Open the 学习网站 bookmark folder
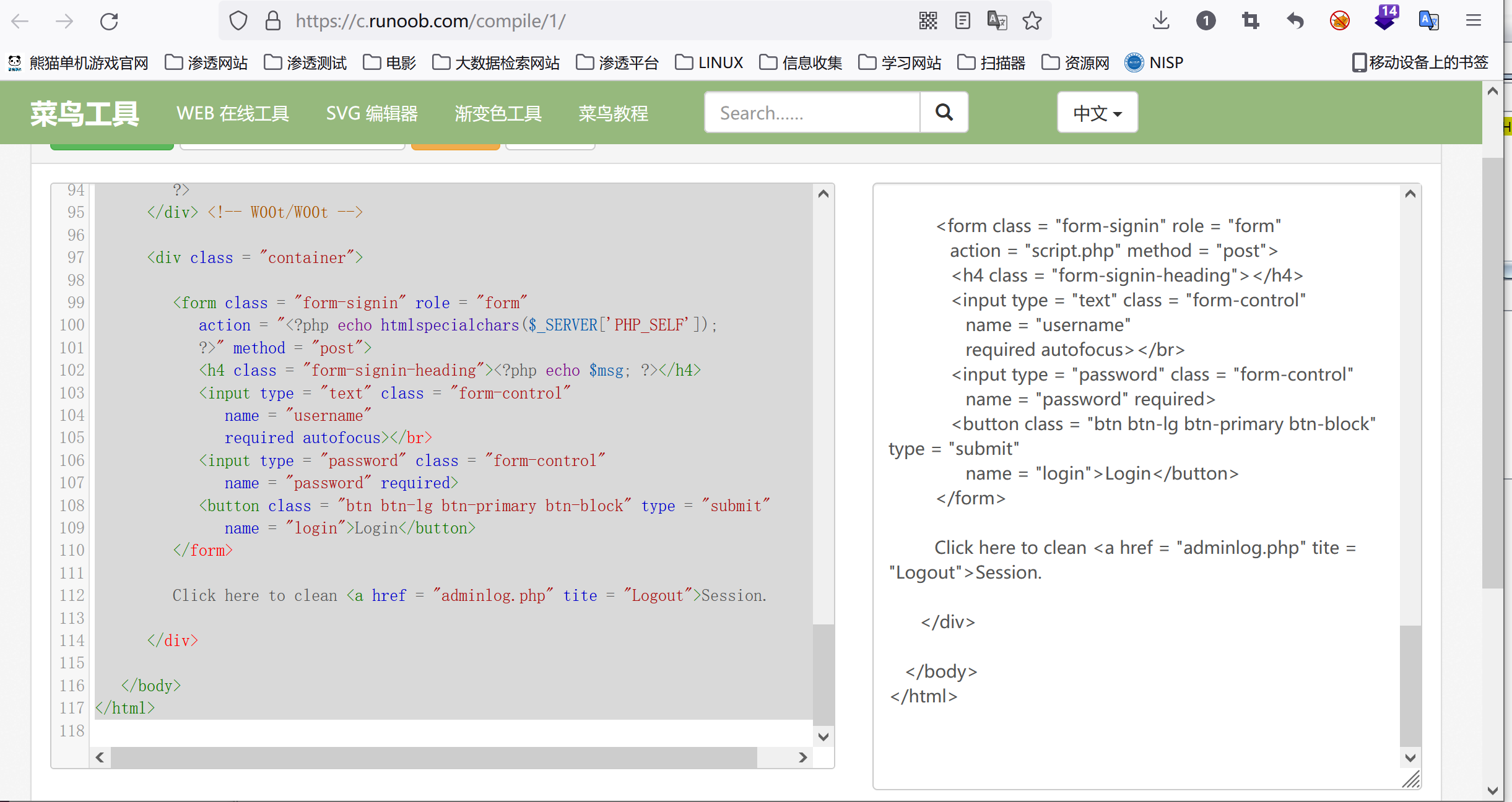The height and width of the screenshot is (802, 1512). point(900,63)
